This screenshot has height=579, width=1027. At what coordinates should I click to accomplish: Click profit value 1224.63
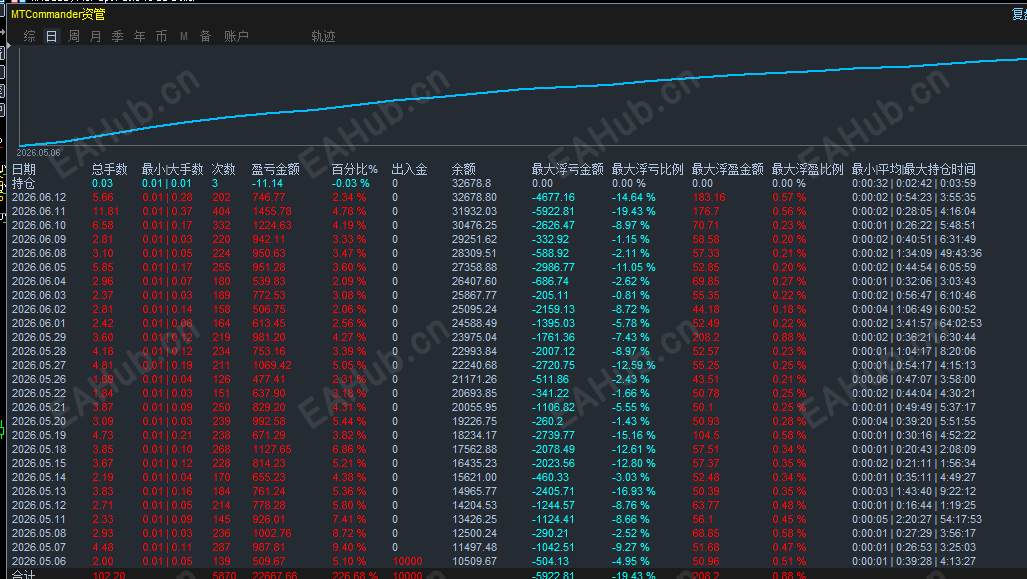coord(272,225)
